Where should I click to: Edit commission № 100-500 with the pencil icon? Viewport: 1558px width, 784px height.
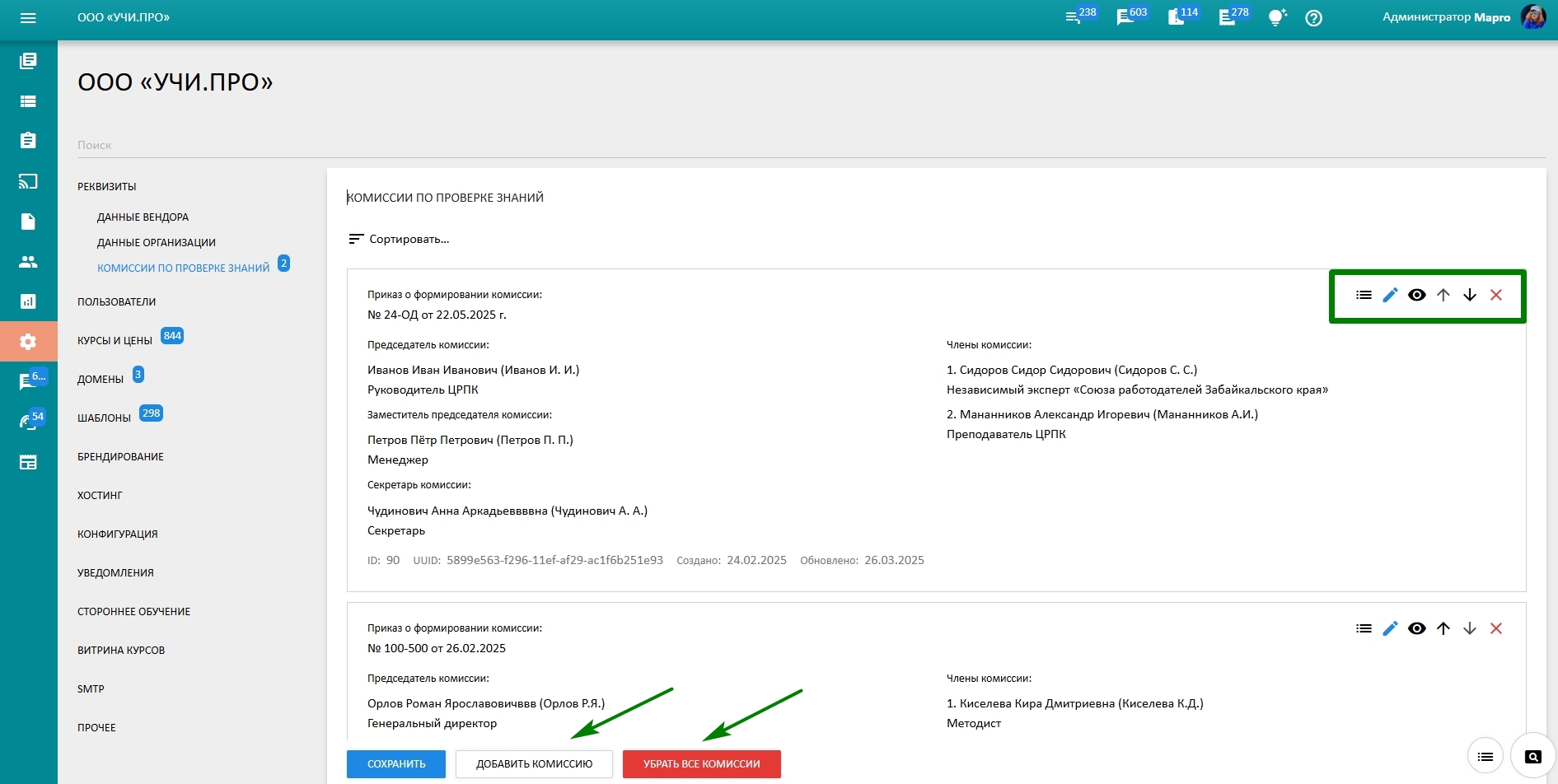[1391, 628]
